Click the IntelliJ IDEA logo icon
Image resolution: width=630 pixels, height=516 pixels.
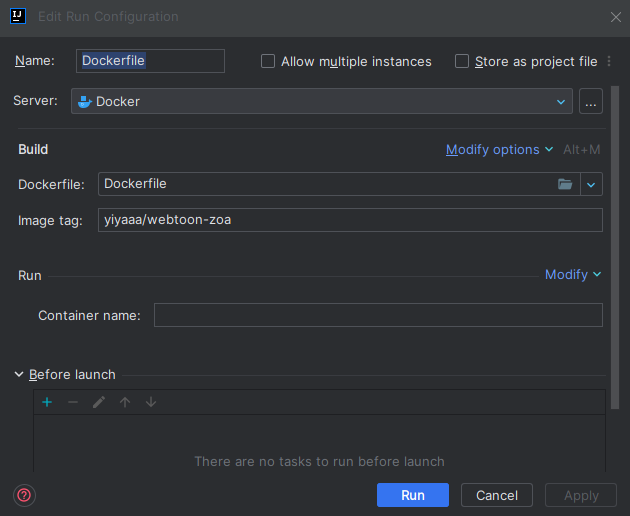pyautogui.click(x=18, y=16)
